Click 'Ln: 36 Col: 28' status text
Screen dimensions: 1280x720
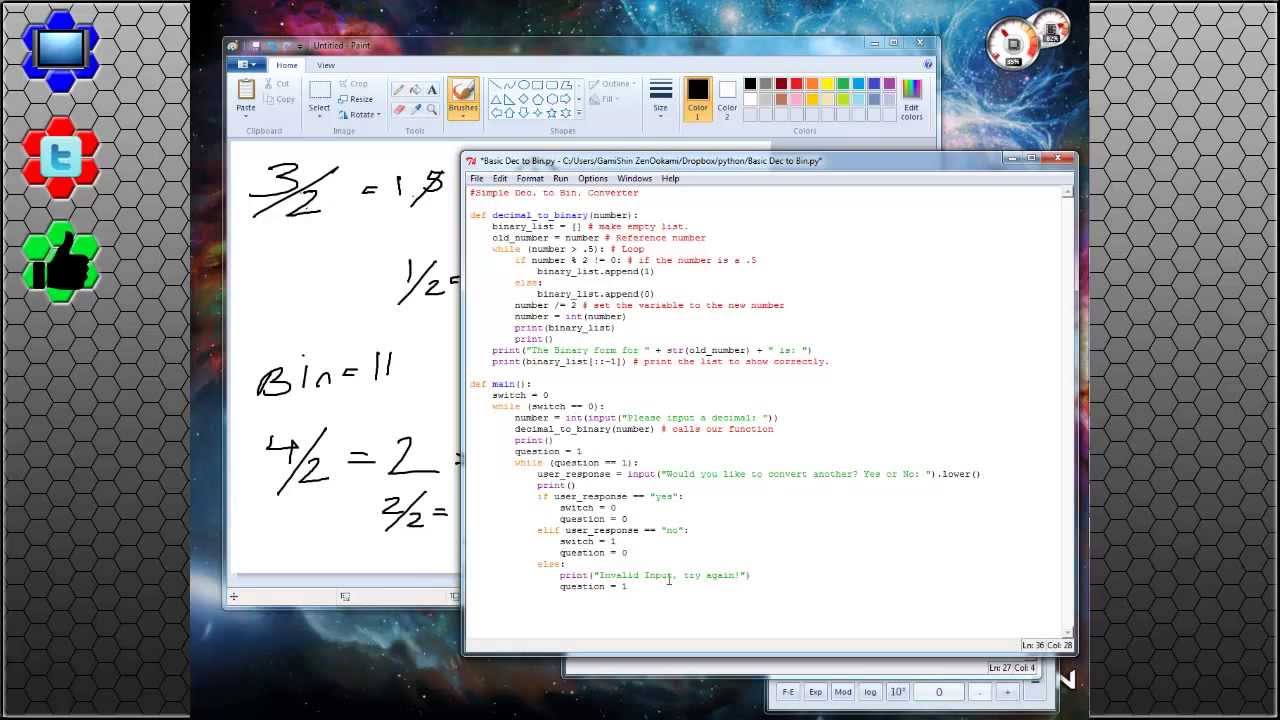[1046, 645]
